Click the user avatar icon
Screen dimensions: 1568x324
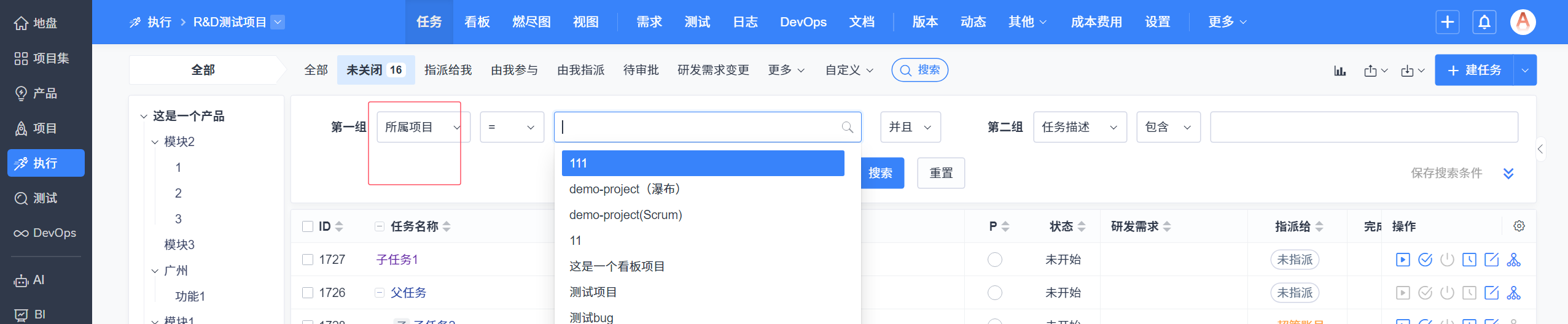click(x=1523, y=22)
